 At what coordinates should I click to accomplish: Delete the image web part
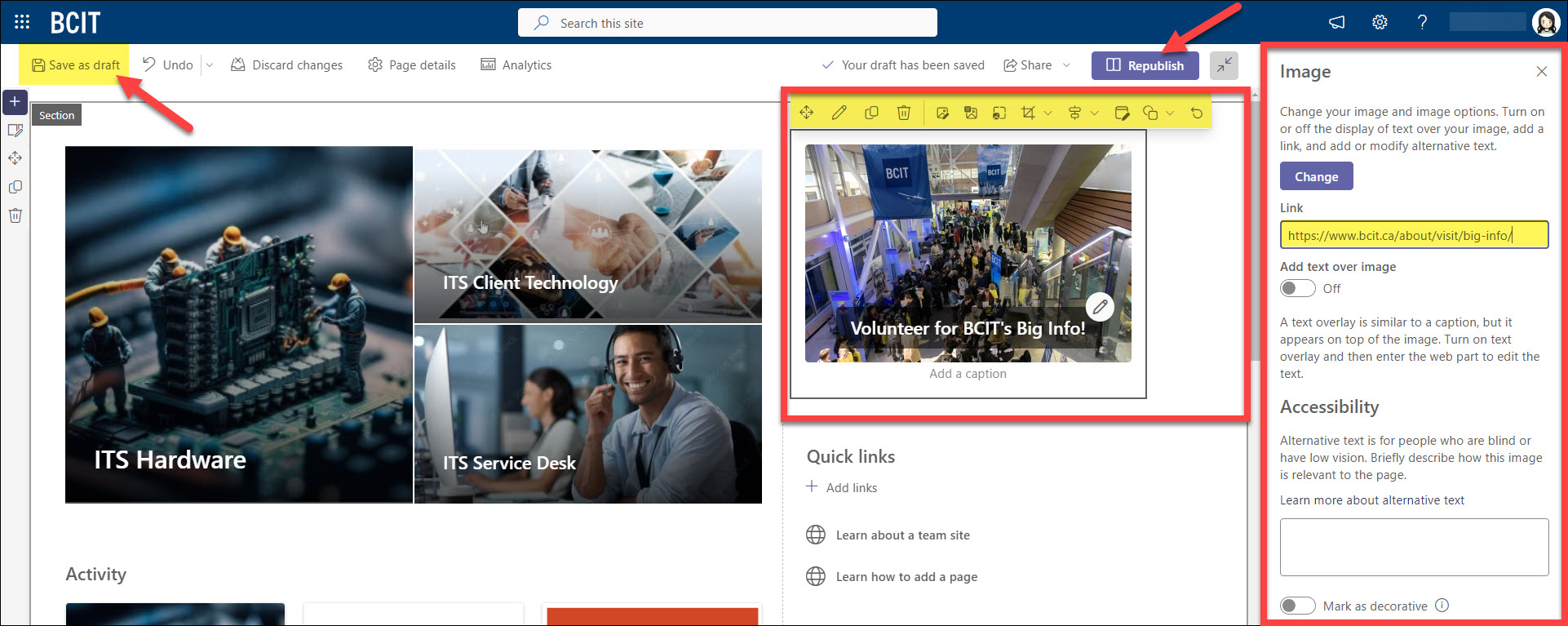click(x=904, y=113)
